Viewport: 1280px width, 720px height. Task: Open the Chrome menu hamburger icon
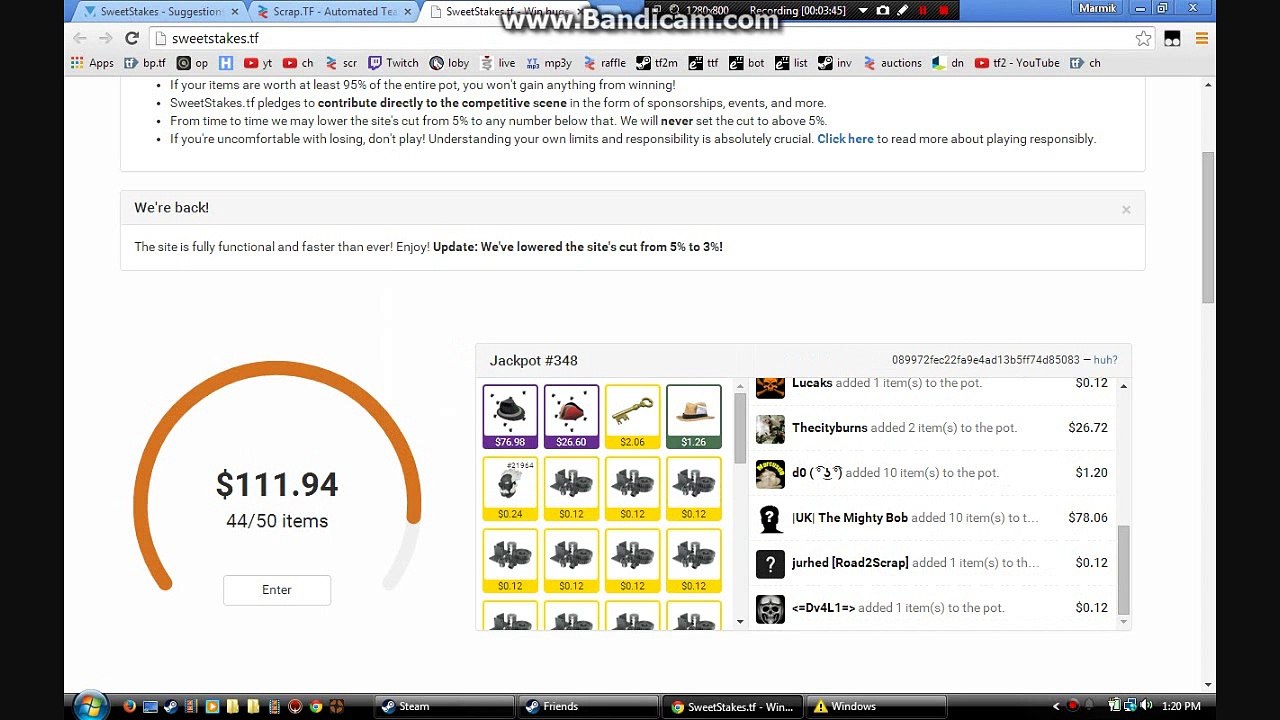[x=1201, y=38]
